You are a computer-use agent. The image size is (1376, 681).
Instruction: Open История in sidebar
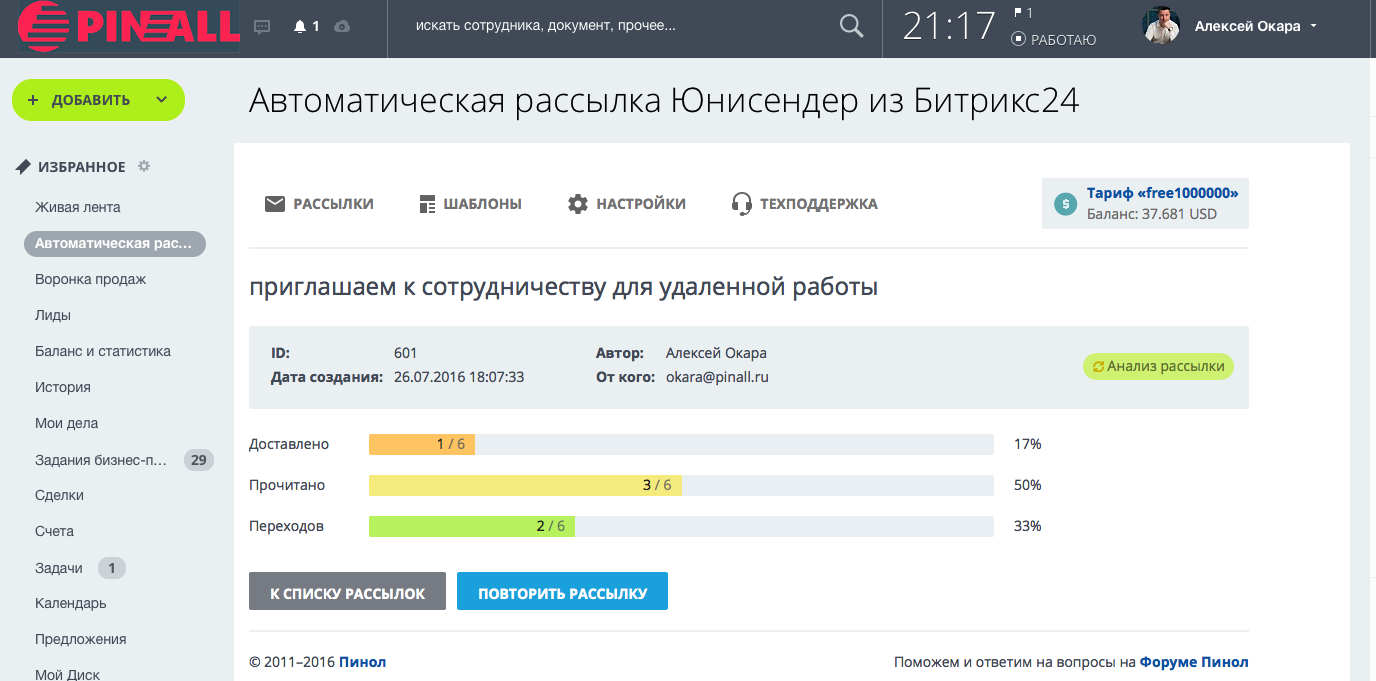coord(63,387)
